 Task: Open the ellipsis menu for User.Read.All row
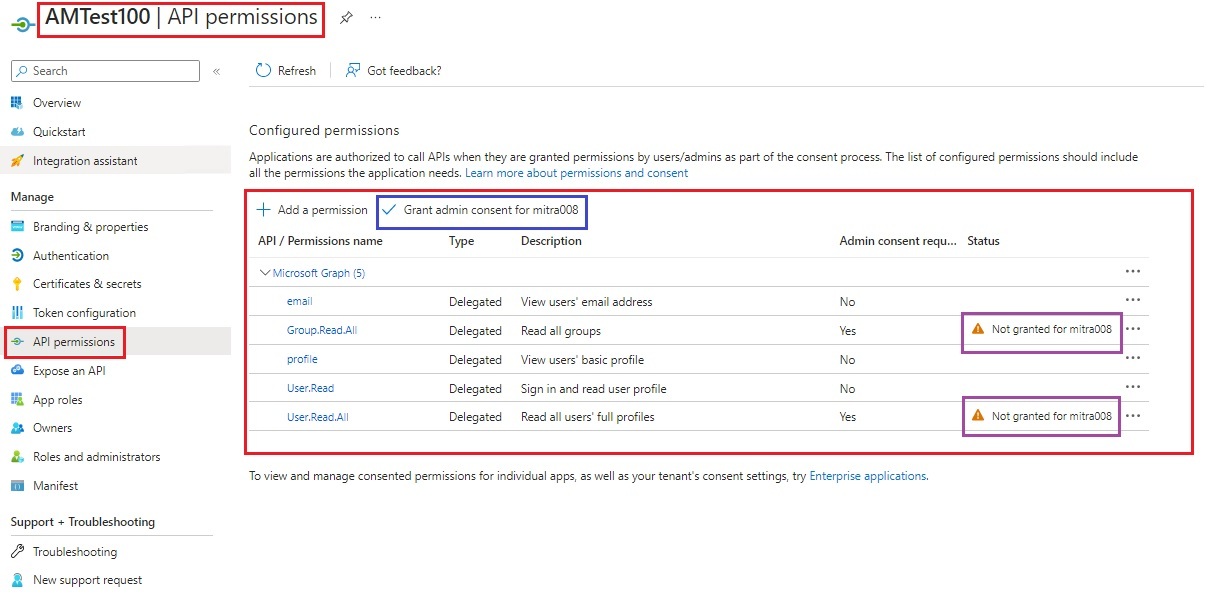pyautogui.click(x=1133, y=416)
